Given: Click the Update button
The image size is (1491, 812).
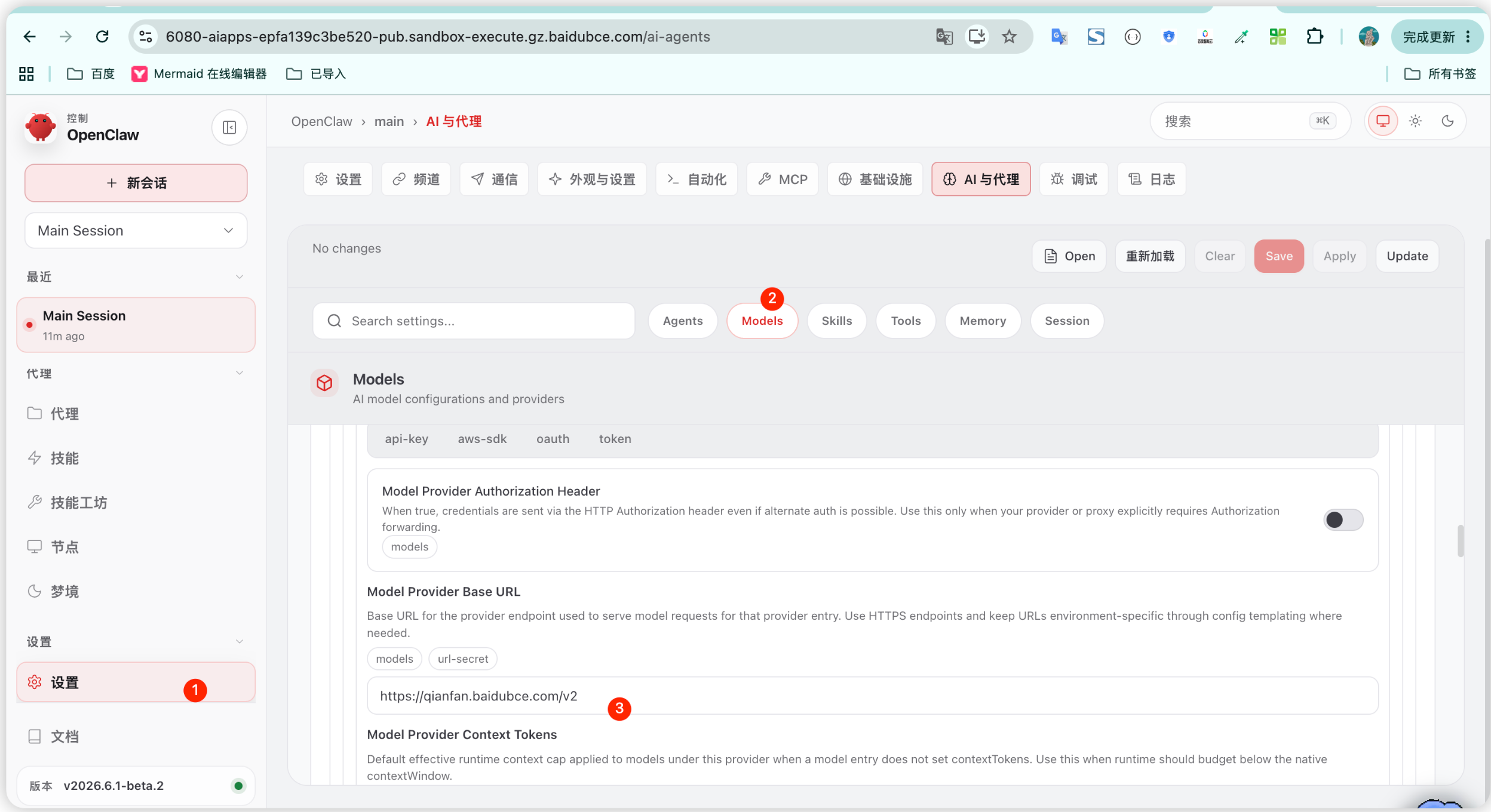Looking at the screenshot, I should coord(1407,256).
